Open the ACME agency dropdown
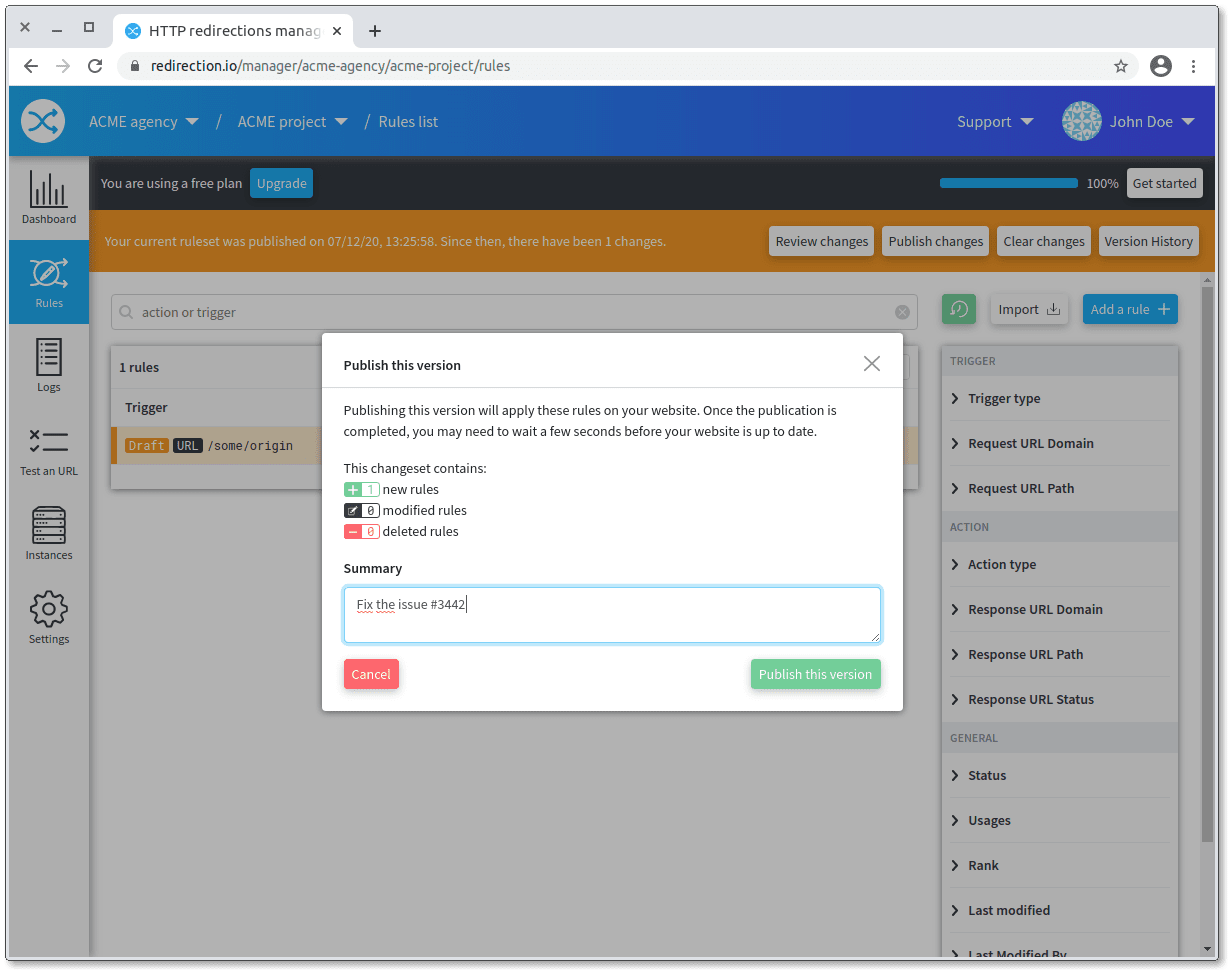The width and height of the screenshot is (1228, 970). (143, 122)
